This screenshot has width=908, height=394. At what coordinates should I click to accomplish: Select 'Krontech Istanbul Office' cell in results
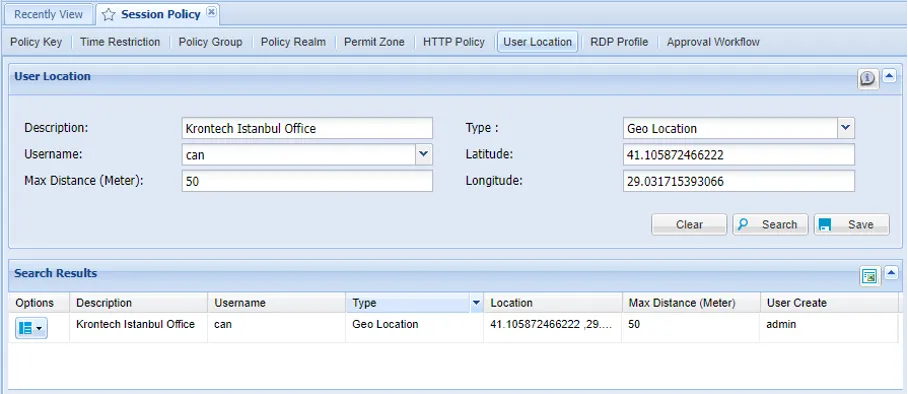pyautogui.click(x=138, y=328)
